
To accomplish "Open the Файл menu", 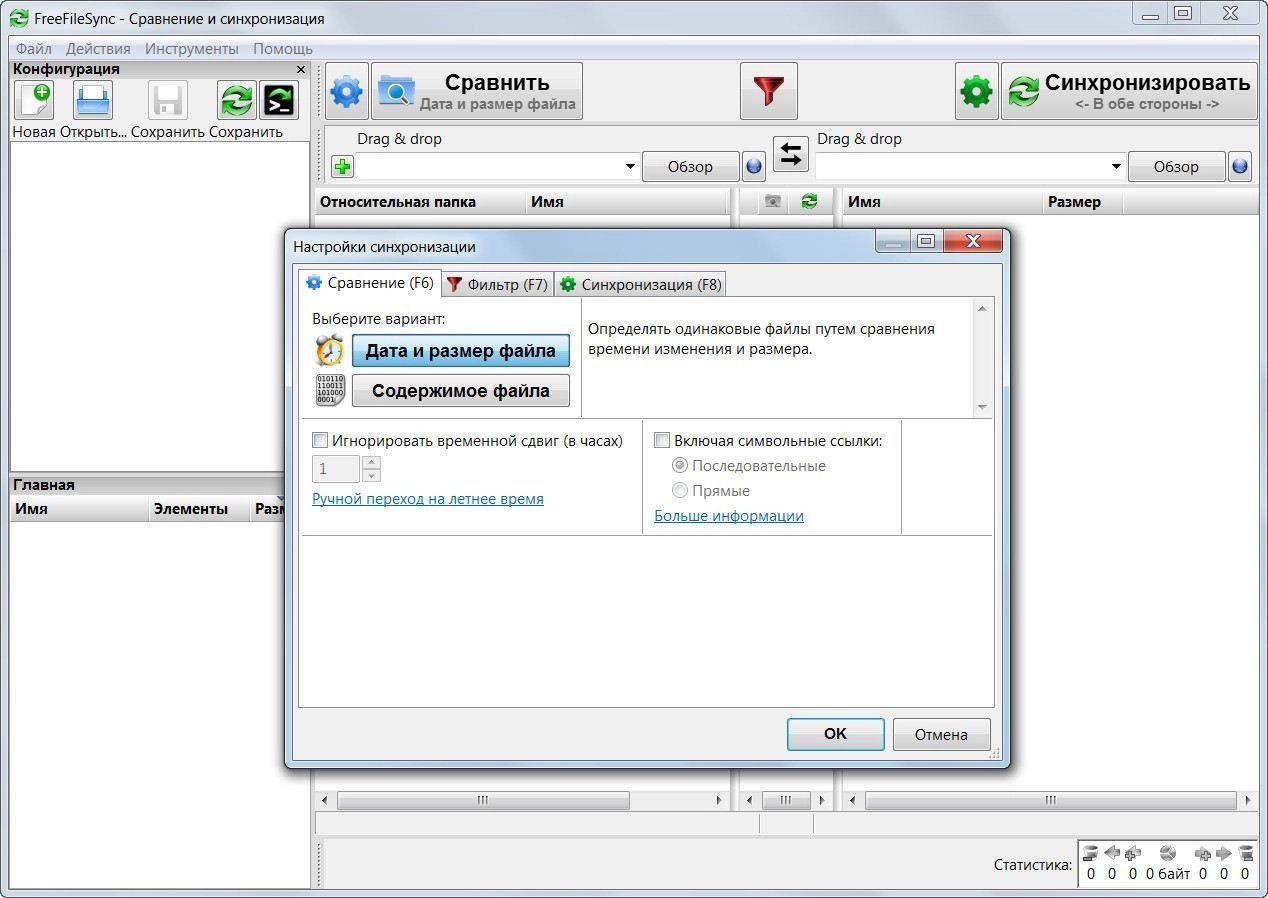I will (34, 48).
